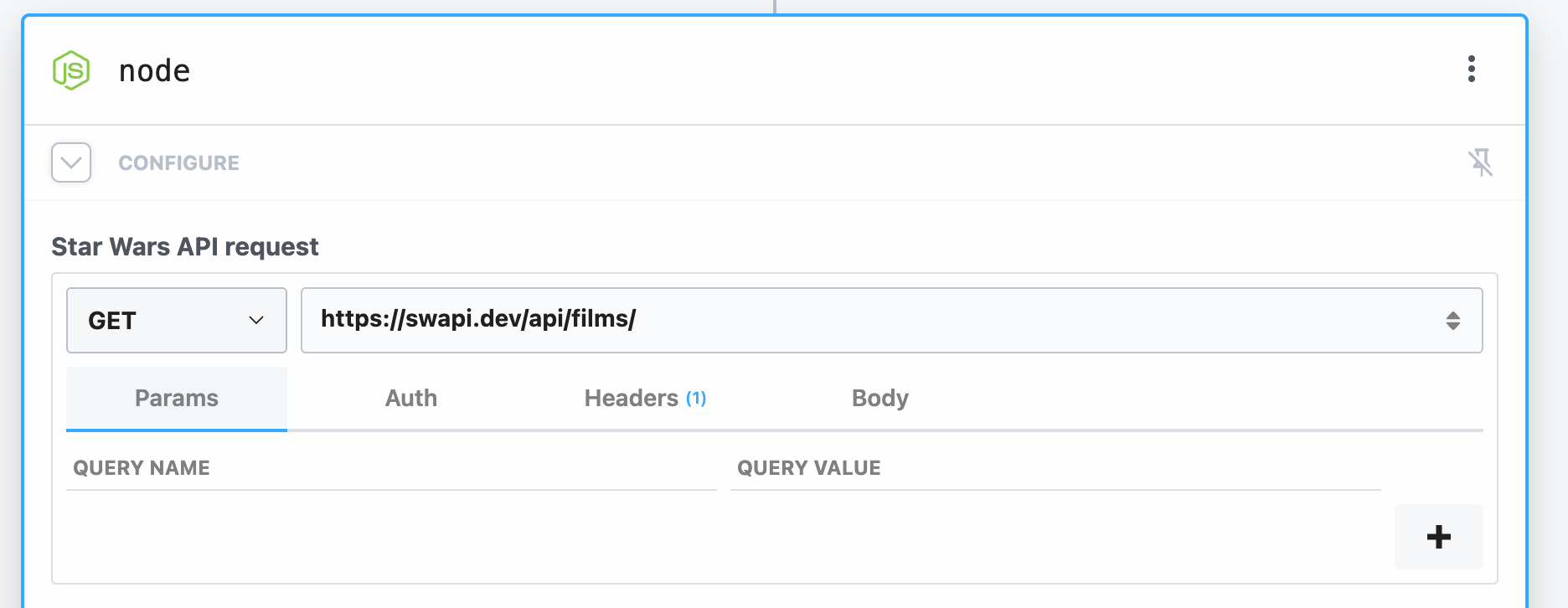This screenshot has height=608, width=1568.
Task: Open the three-dot options menu
Action: click(x=1471, y=69)
